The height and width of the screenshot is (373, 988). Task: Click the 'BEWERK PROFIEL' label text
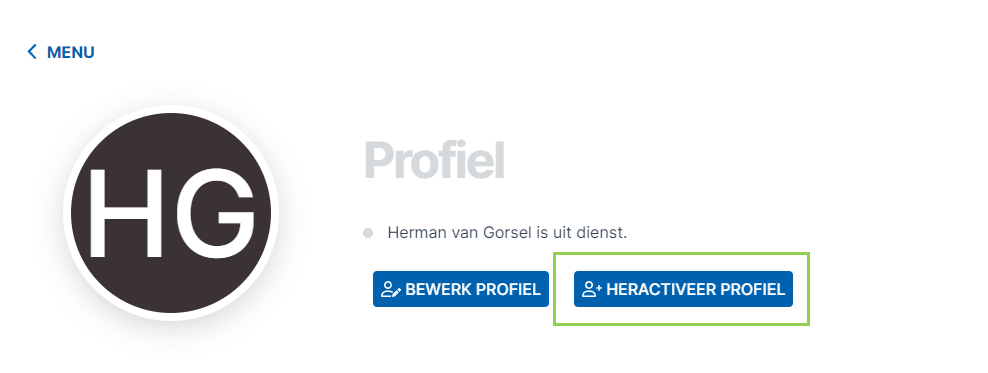pos(473,289)
